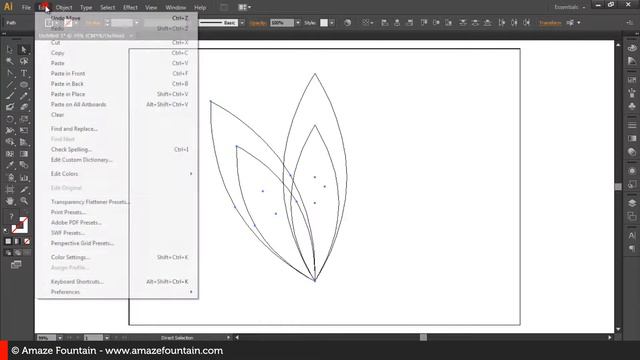Image resolution: width=640 pixels, height=360 pixels.
Task: Open the Arrange Documents dropdown
Action: click(x=244, y=7)
